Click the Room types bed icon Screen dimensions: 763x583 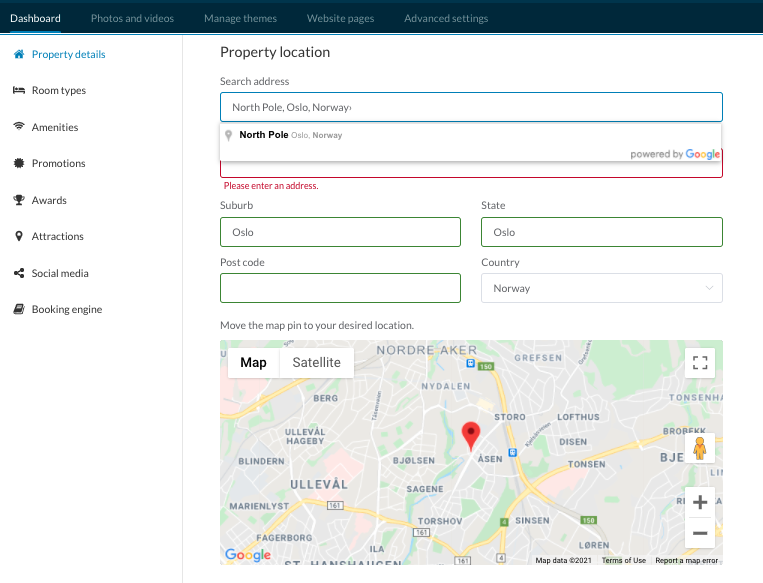coord(18,90)
